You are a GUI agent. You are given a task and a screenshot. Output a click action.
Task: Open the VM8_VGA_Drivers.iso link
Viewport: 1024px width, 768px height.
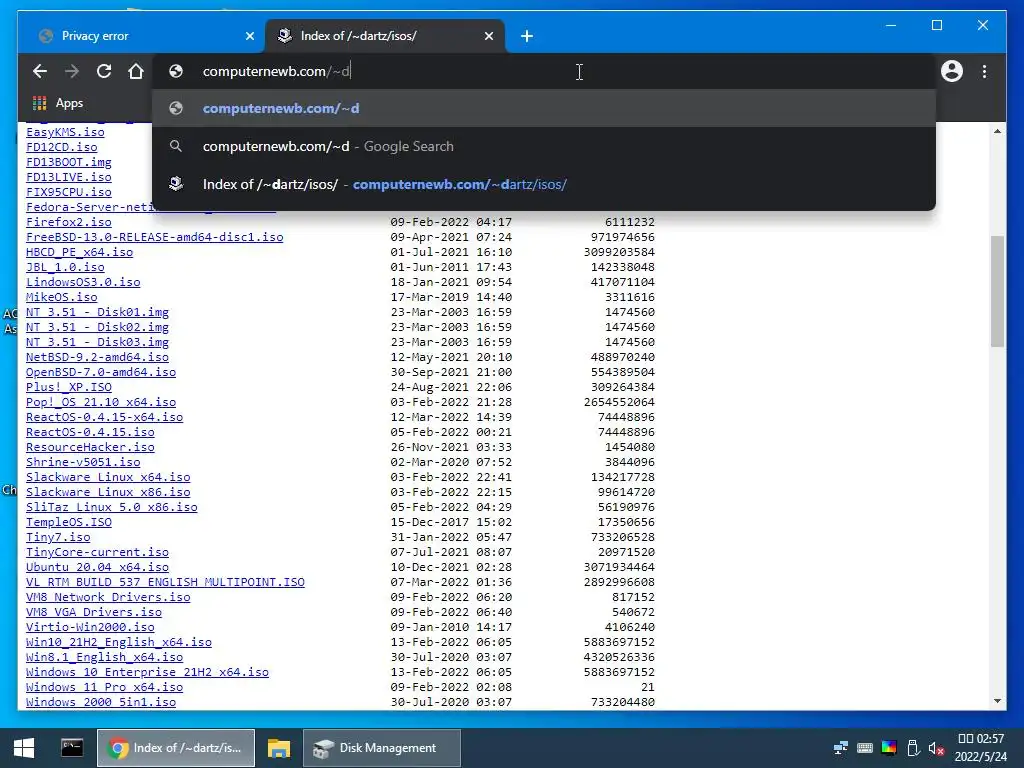[x=94, y=613]
